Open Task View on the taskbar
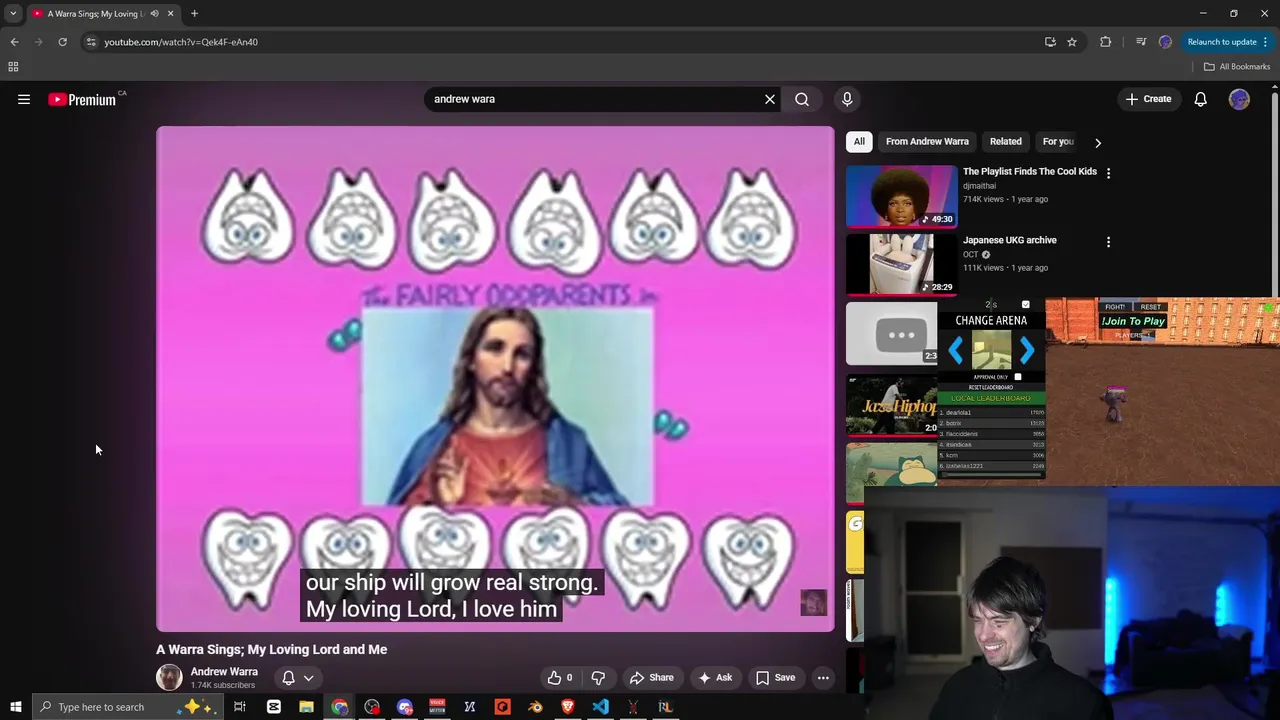This screenshot has width=1280, height=720. 240,707
